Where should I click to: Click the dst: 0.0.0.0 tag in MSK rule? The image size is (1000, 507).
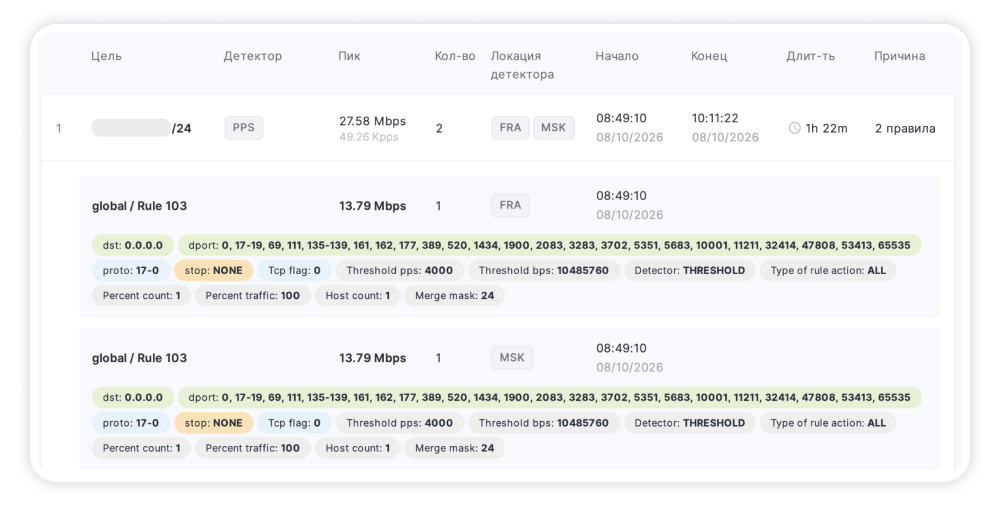click(x=133, y=397)
